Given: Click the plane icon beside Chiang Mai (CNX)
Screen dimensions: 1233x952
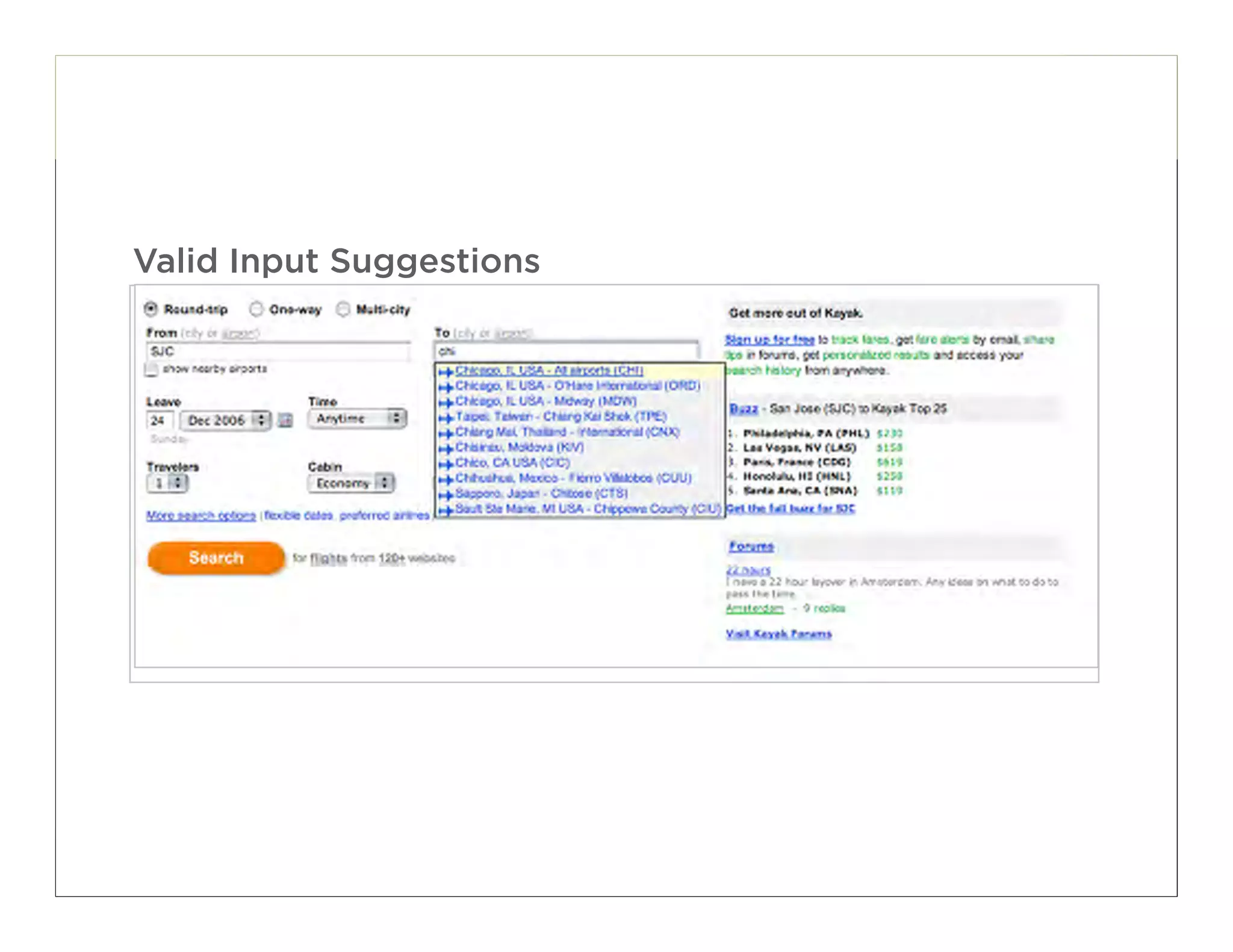Looking at the screenshot, I should (446, 433).
